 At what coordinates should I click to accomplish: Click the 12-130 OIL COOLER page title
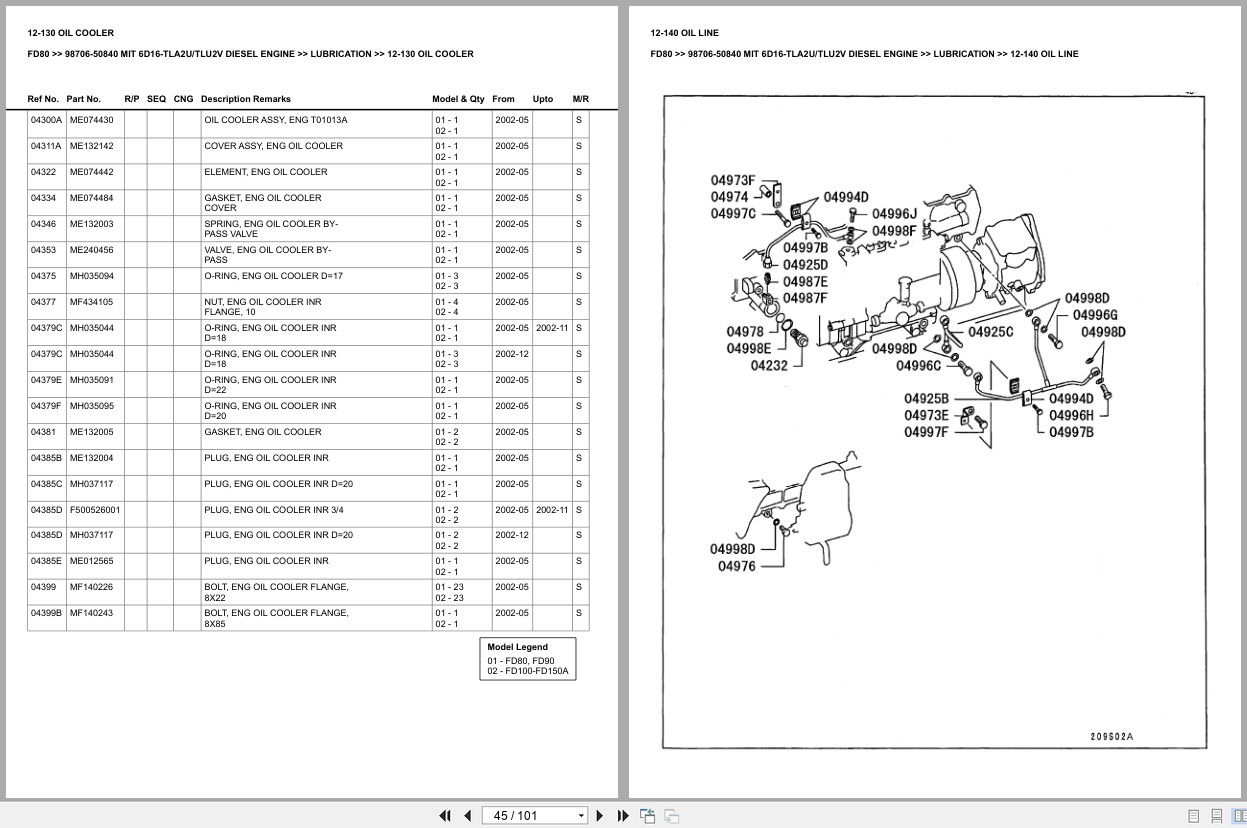click(70, 33)
